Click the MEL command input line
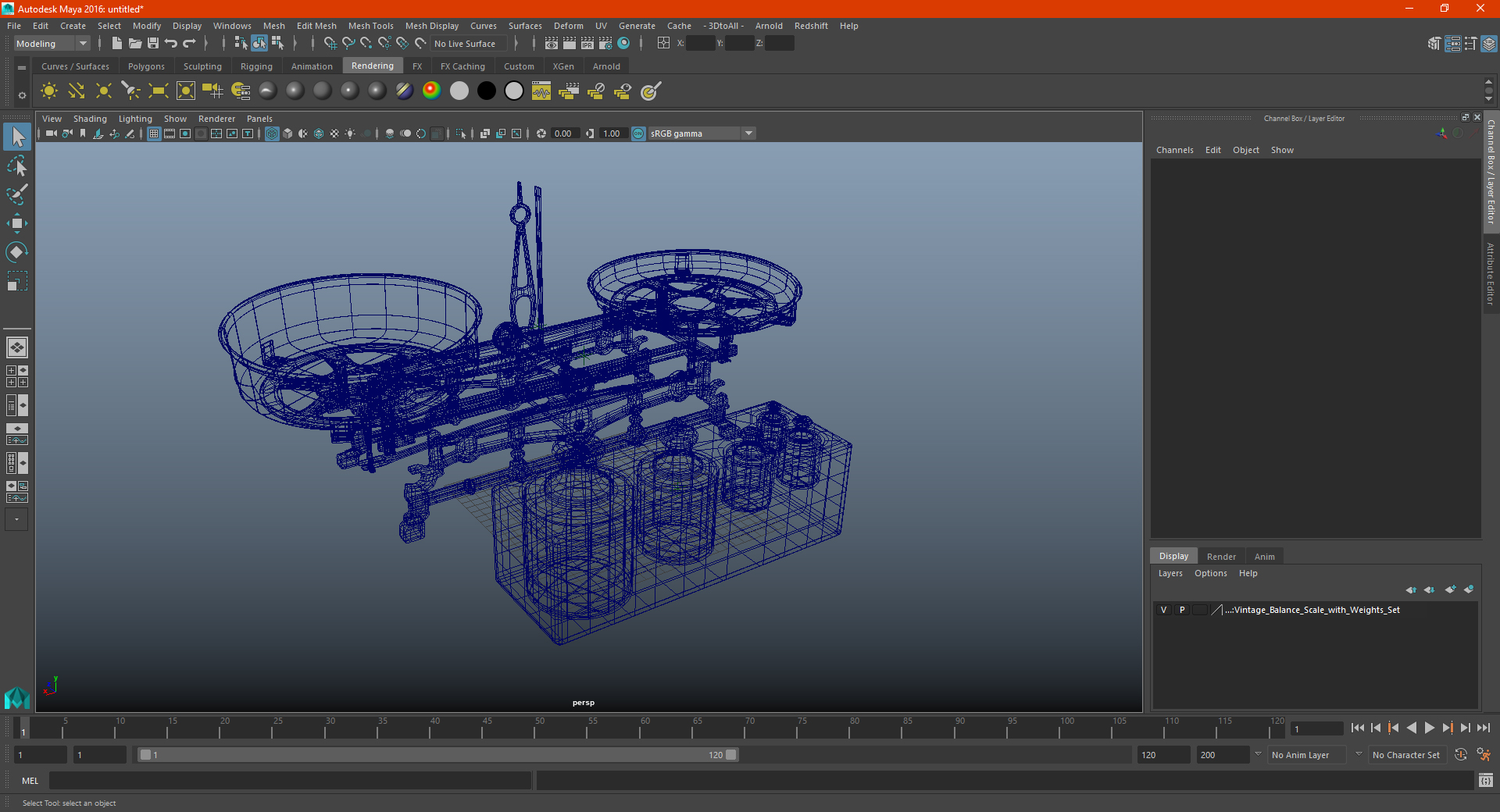Screen dimensions: 1500x812 click(x=291, y=781)
